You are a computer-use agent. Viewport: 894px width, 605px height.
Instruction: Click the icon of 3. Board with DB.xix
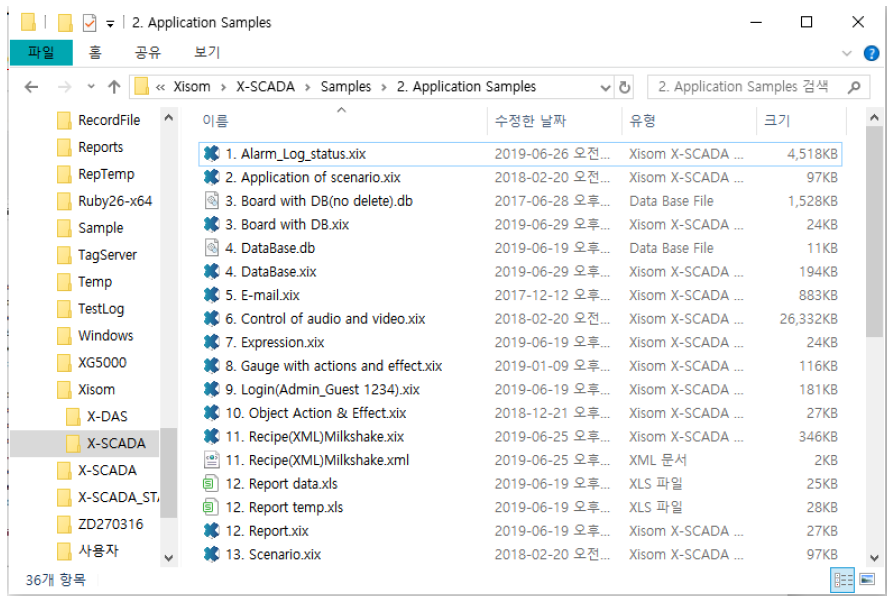coord(212,225)
